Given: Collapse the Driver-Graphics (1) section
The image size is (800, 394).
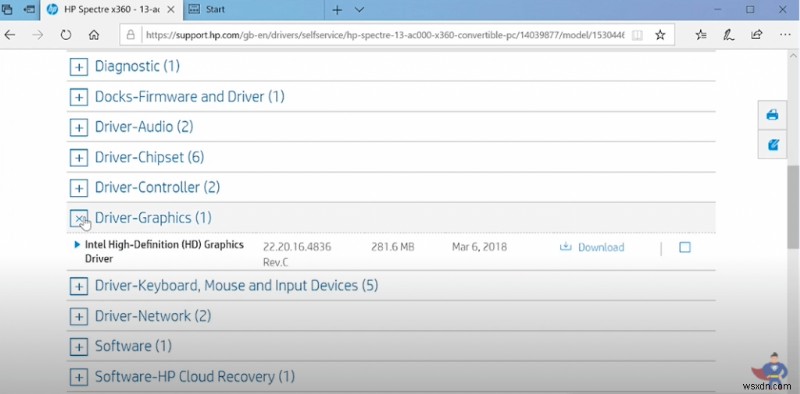Looking at the screenshot, I should coord(79,218).
